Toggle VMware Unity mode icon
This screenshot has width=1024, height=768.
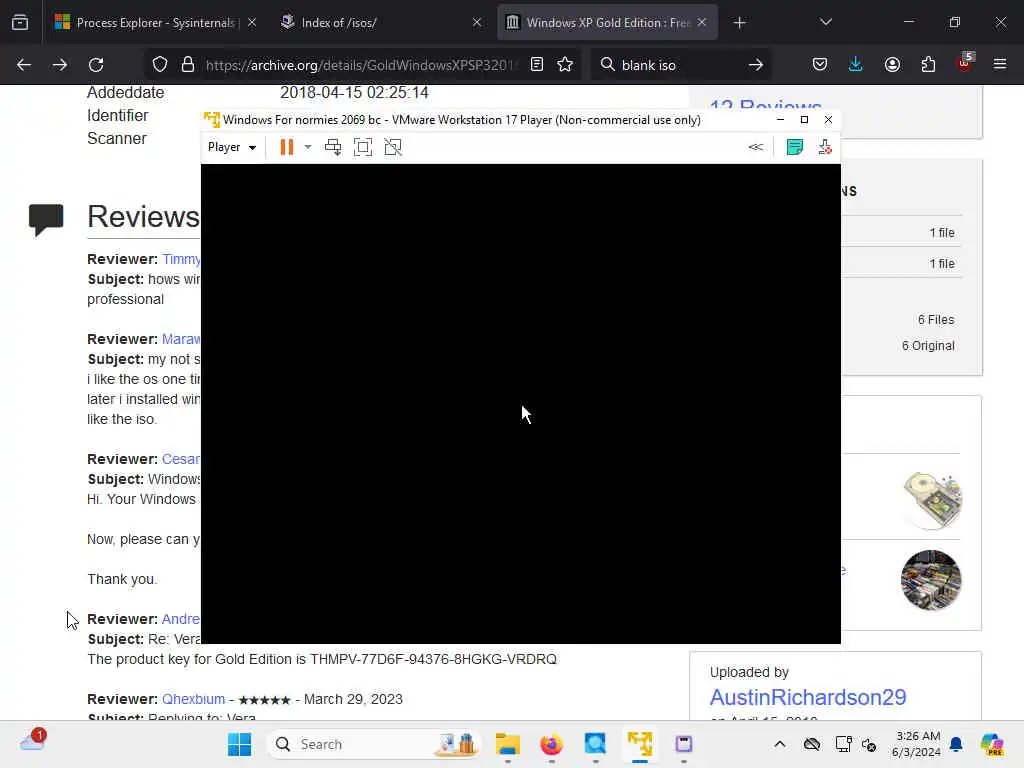[393, 147]
